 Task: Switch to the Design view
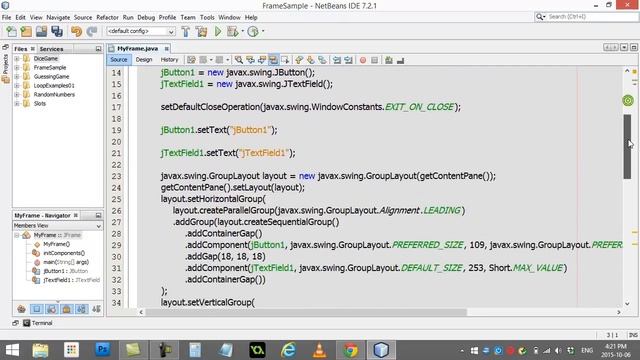[144, 60]
